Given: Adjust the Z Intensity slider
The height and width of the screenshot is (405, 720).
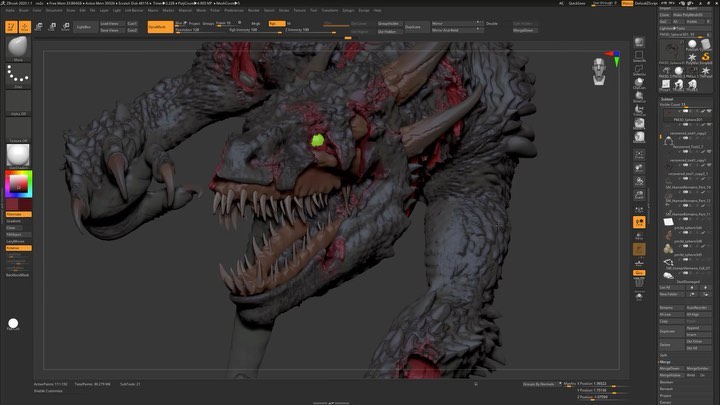Looking at the screenshot, I should coord(310,30).
